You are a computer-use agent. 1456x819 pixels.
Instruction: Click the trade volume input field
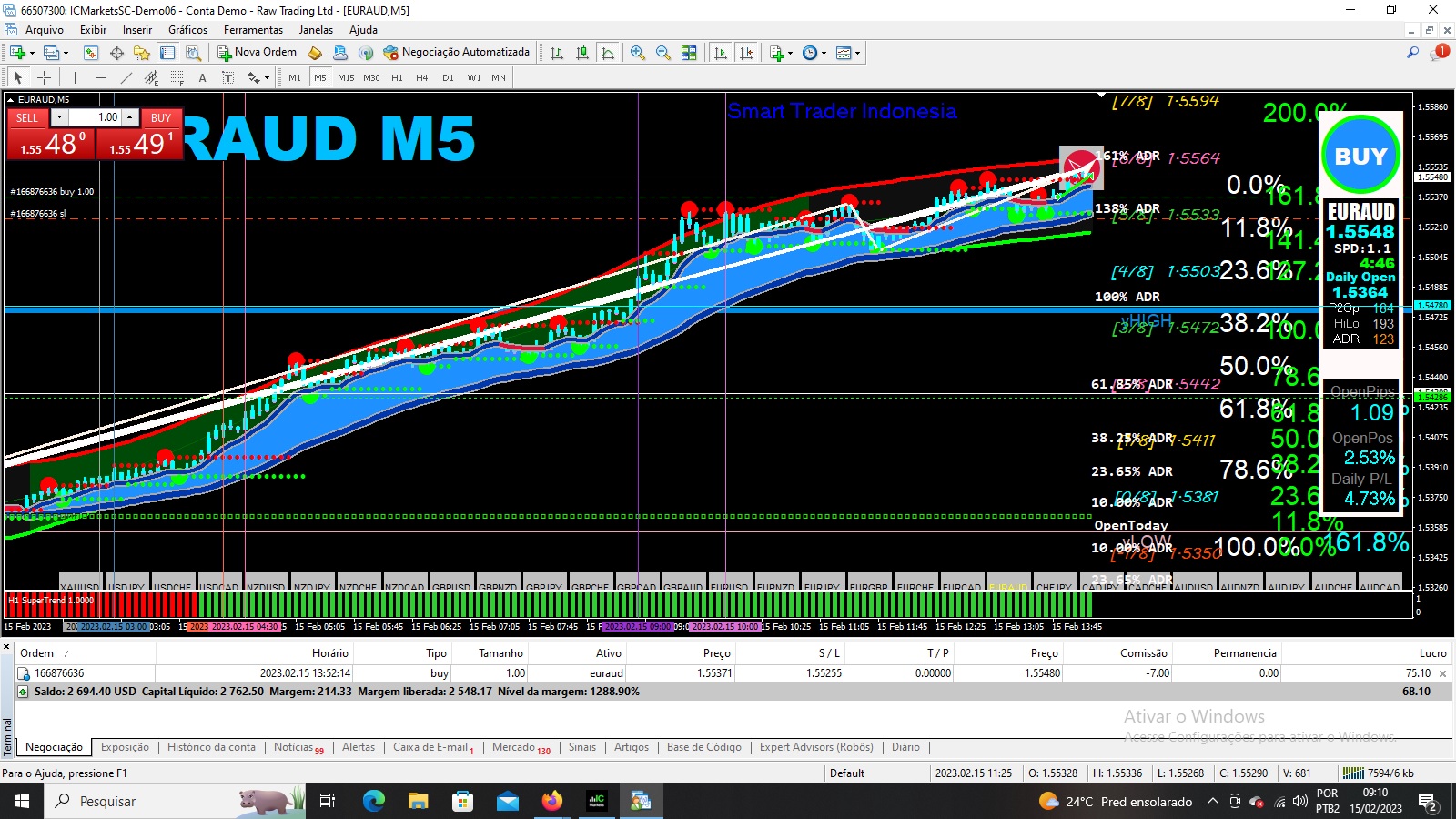[x=95, y=117]
